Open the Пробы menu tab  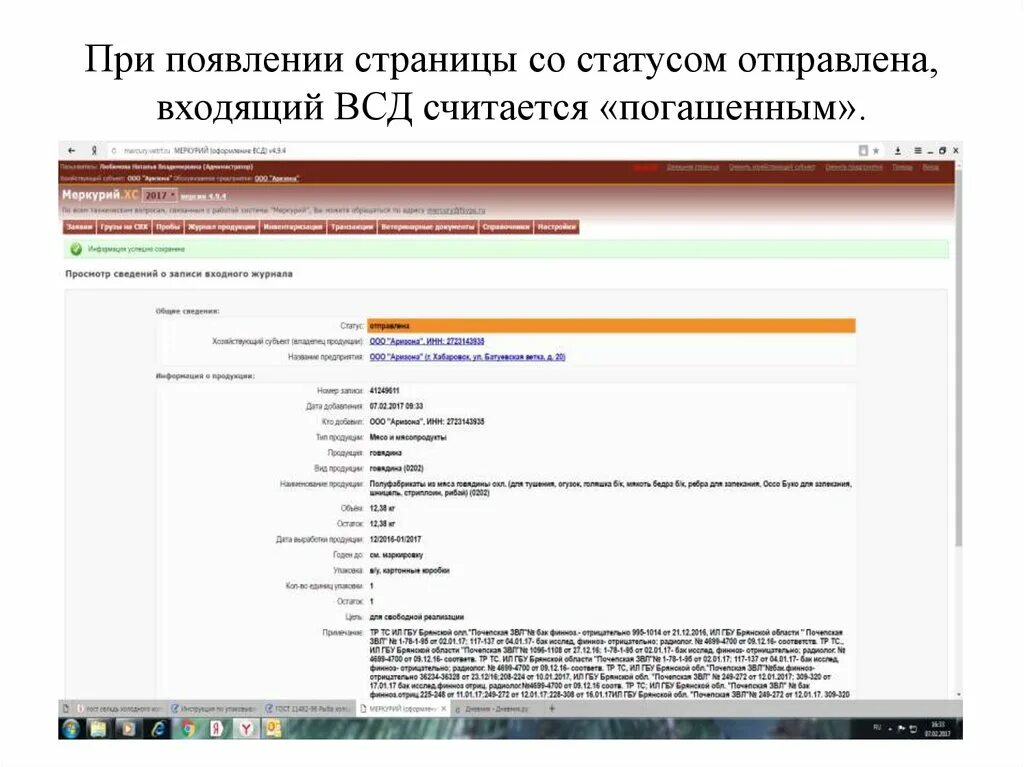point(168,227)
